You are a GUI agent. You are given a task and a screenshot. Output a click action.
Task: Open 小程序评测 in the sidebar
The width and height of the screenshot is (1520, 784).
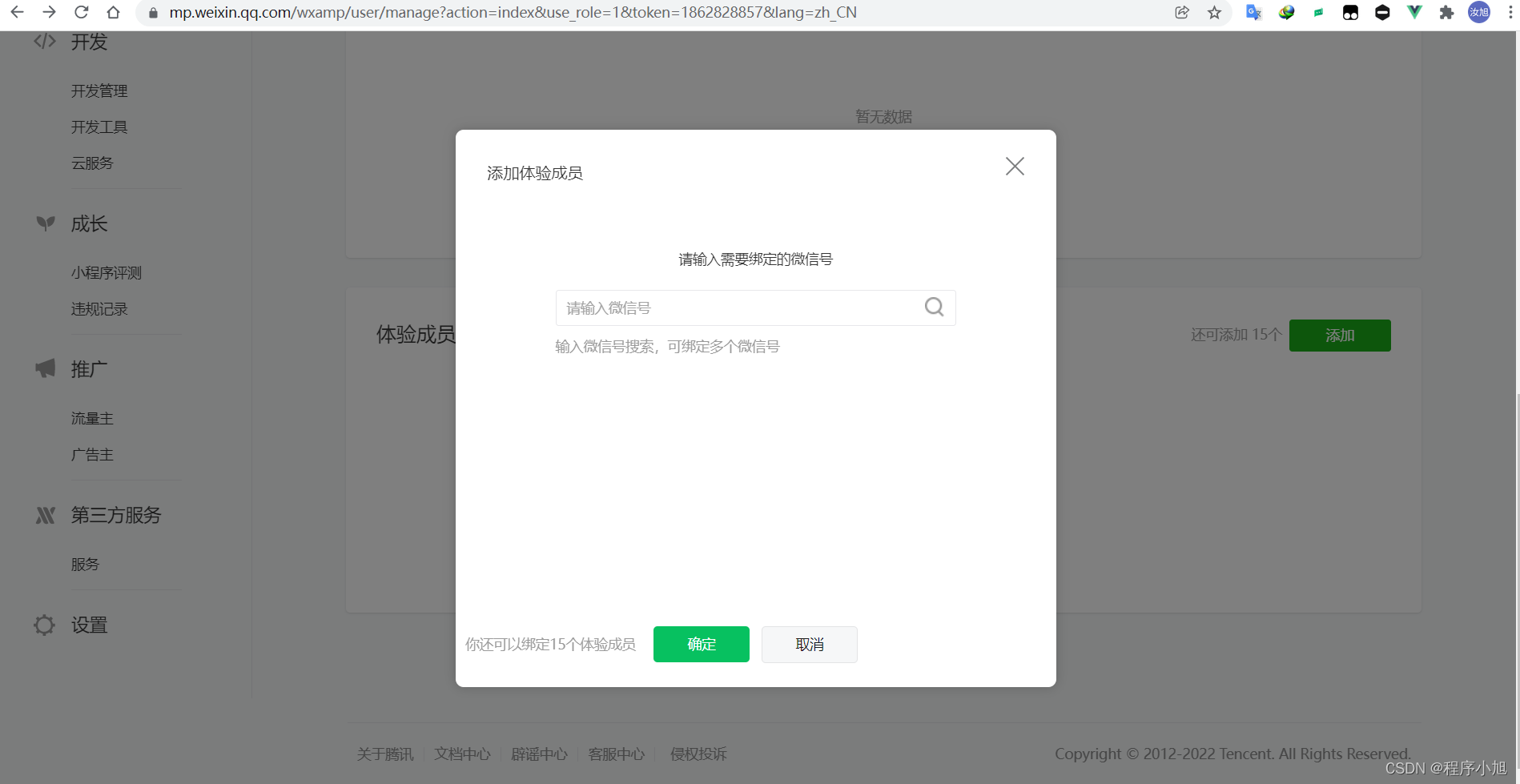click(107, 273)
